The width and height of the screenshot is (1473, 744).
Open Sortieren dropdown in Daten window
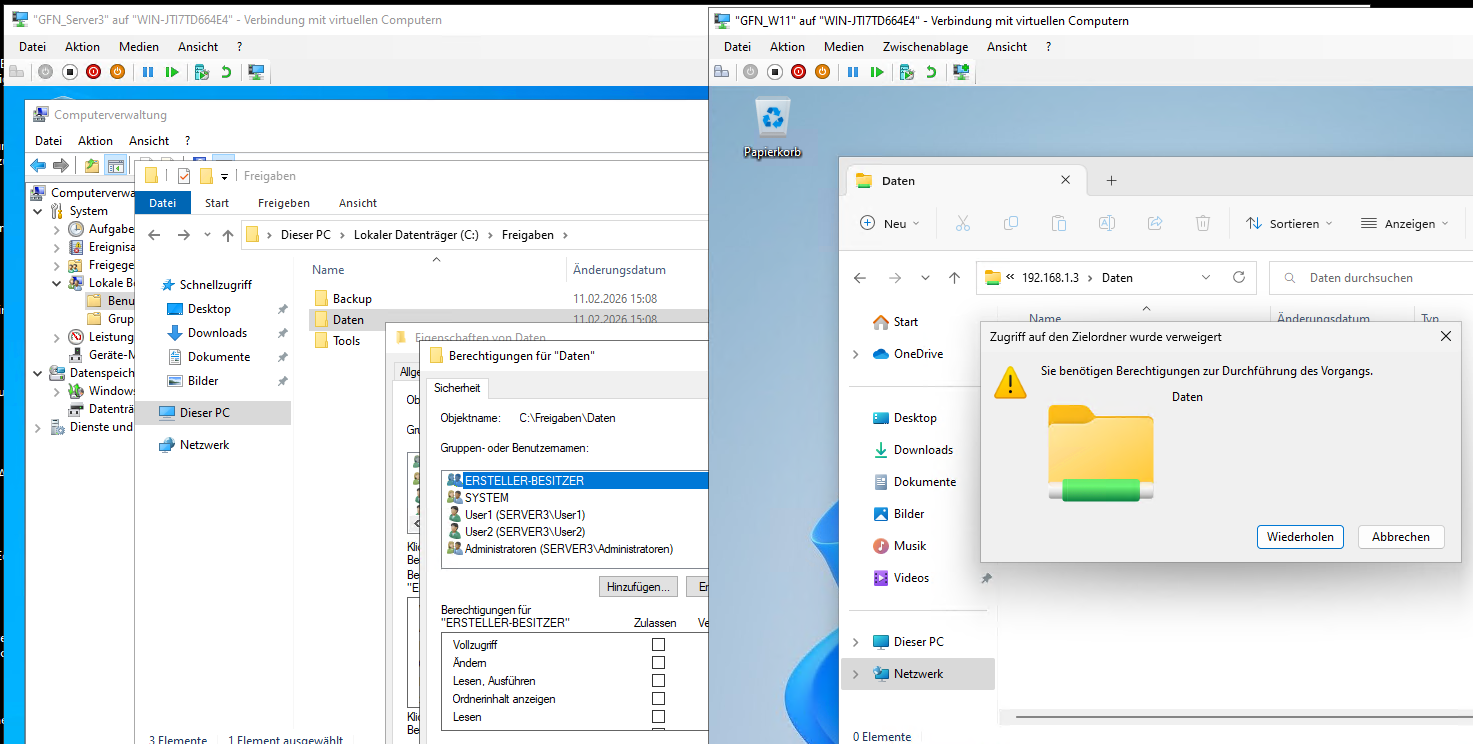click(1289, 223)
